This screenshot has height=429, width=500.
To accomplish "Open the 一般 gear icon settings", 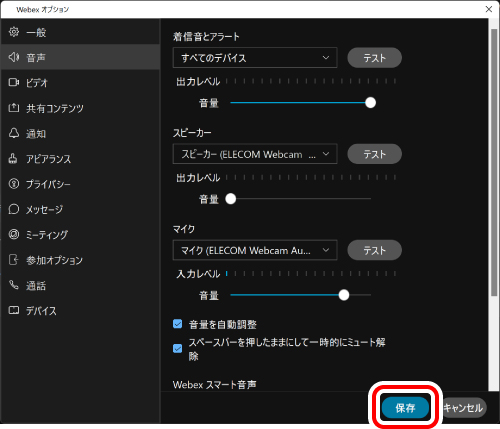I will (x=14, y=32).
